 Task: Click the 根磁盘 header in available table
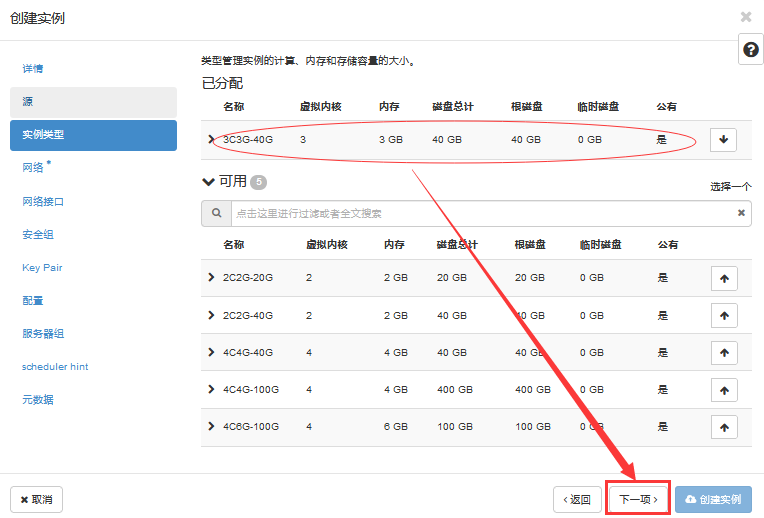coord(530,245)
